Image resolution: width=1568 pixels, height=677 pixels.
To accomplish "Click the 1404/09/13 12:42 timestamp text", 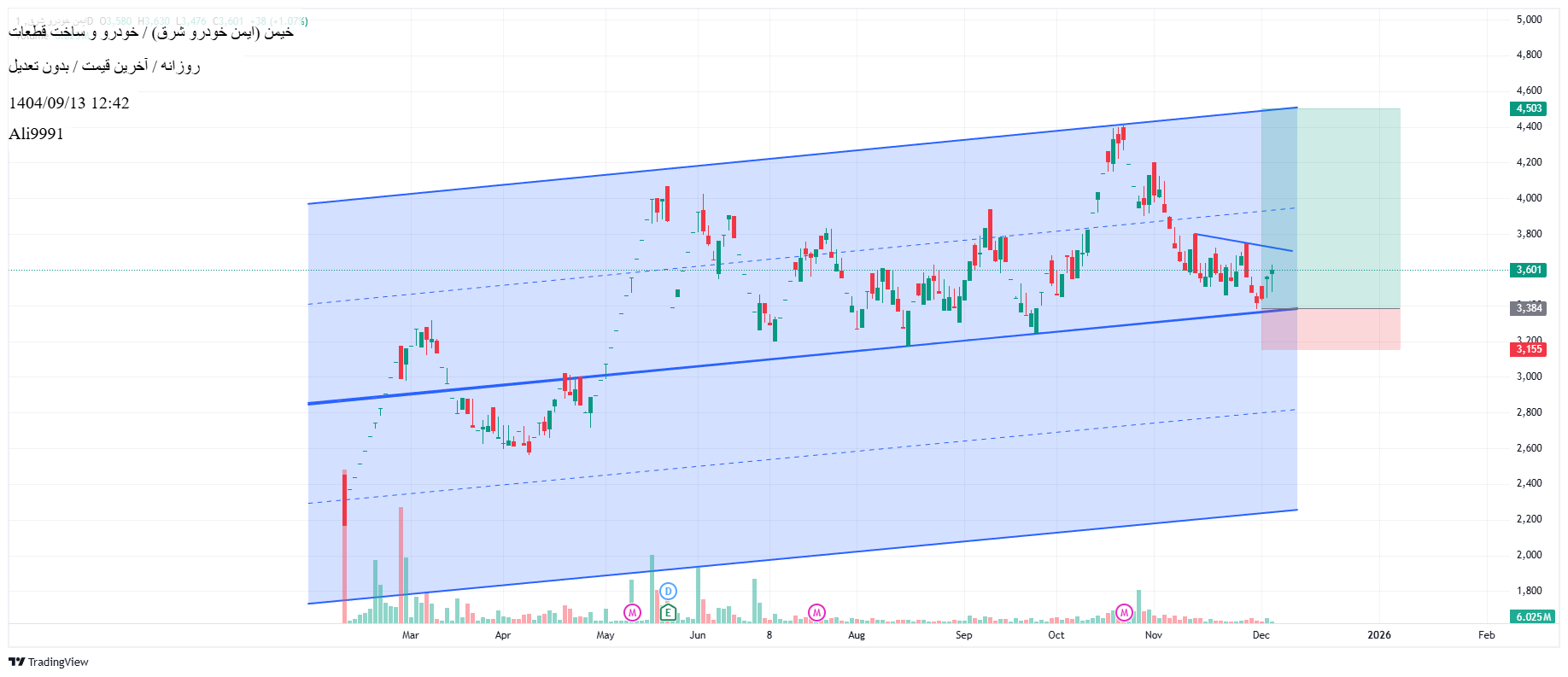I will (x=69, y=103).
